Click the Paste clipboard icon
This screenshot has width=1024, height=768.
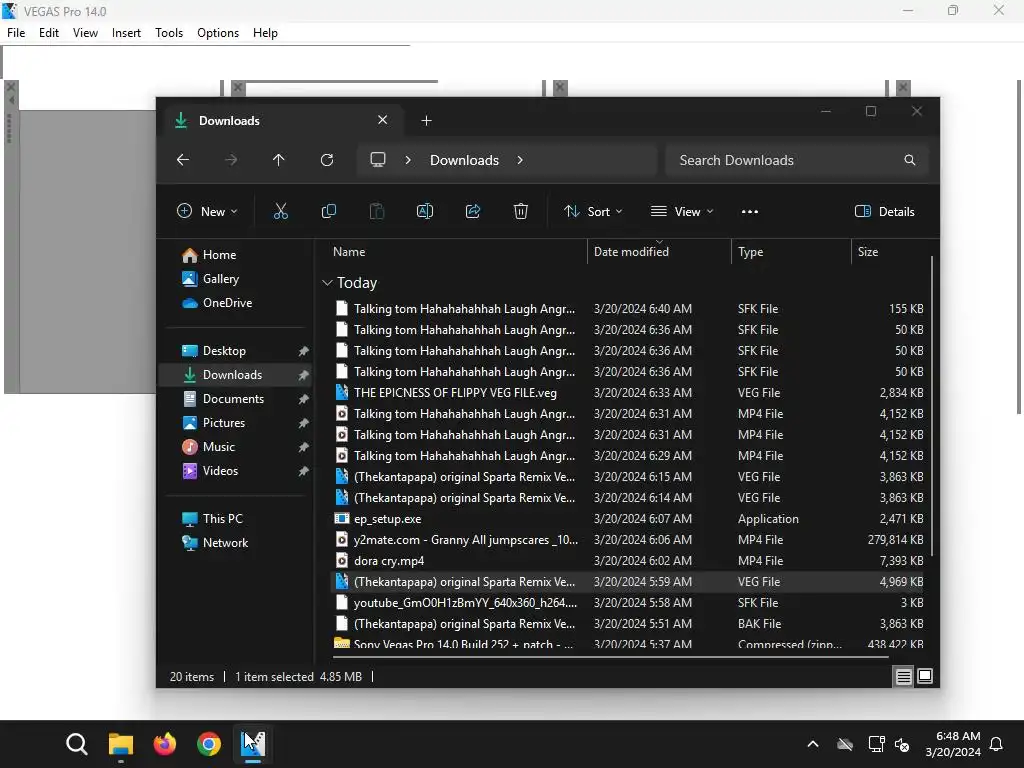[x=377, y=211]
